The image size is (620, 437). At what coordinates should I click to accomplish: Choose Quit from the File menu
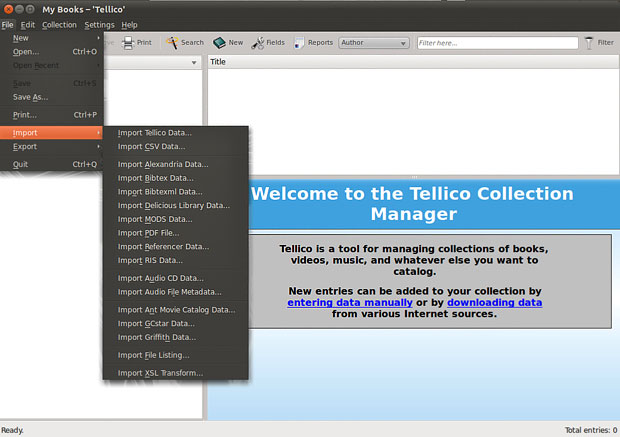click(x=51, y=165)
